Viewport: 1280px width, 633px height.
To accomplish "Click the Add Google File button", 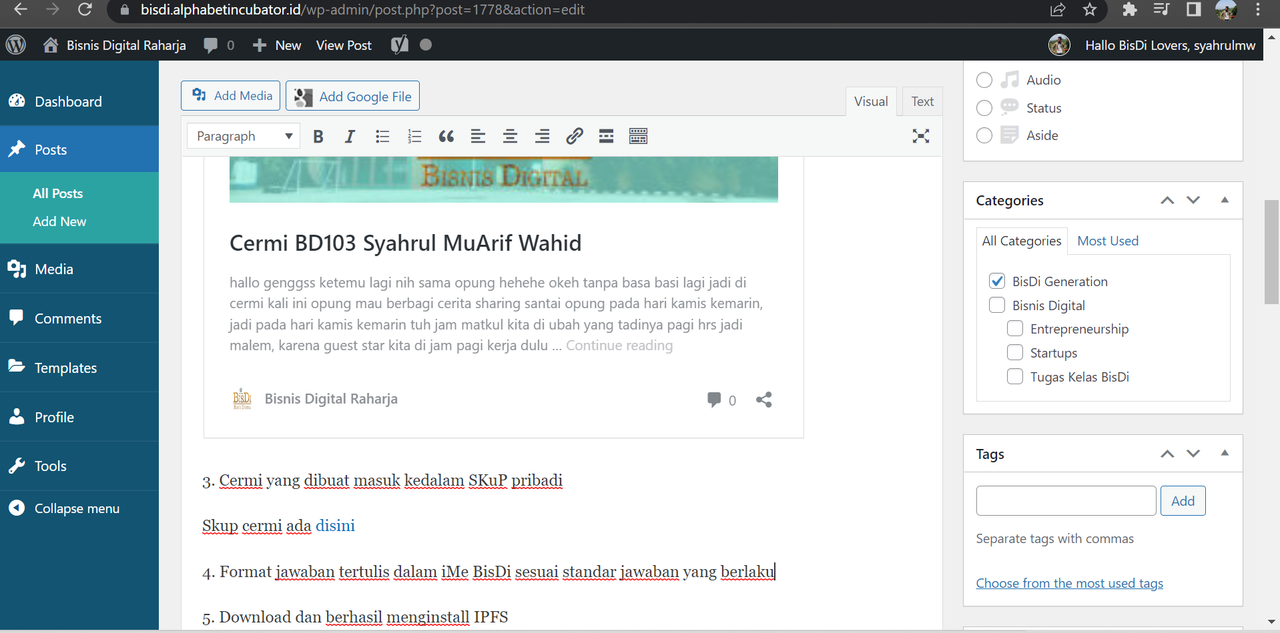I will pyautogui.click(x=353, y=96).
